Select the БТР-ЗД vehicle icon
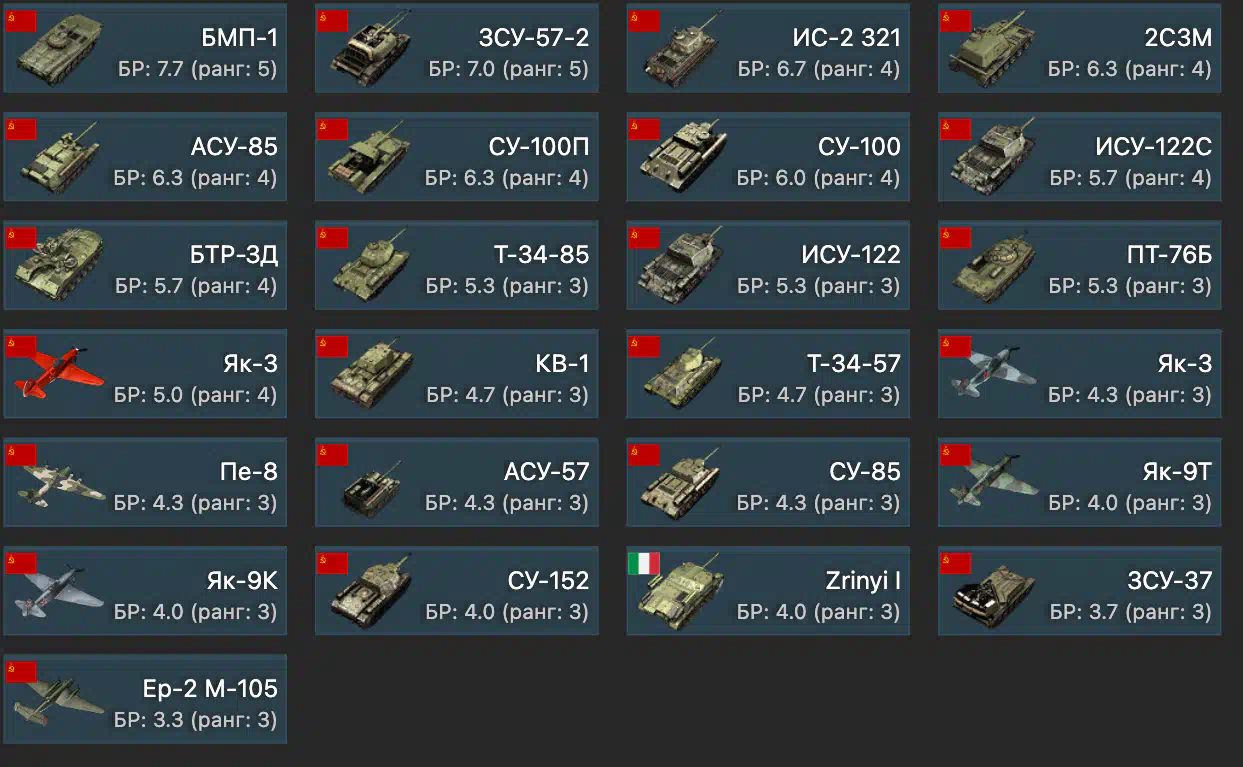This screenshot has width=1243, height=767. pyautogui.click(x=60, y=266)
